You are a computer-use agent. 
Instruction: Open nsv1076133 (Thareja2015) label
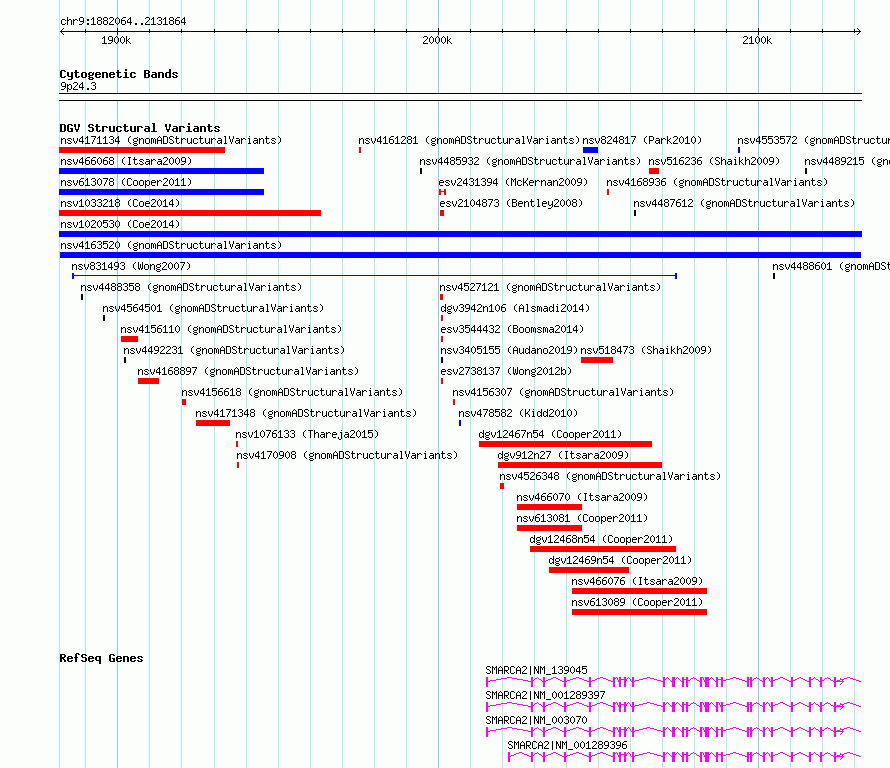(x=307, y=434)
